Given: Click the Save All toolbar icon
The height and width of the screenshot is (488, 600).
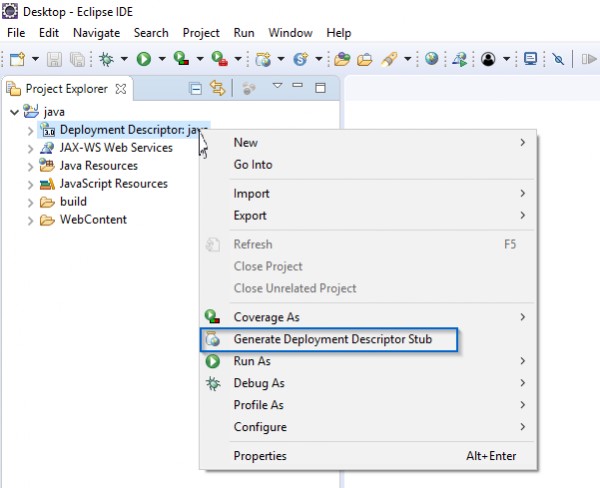Looking at the screenshot, I should click(x=74, y=59).
